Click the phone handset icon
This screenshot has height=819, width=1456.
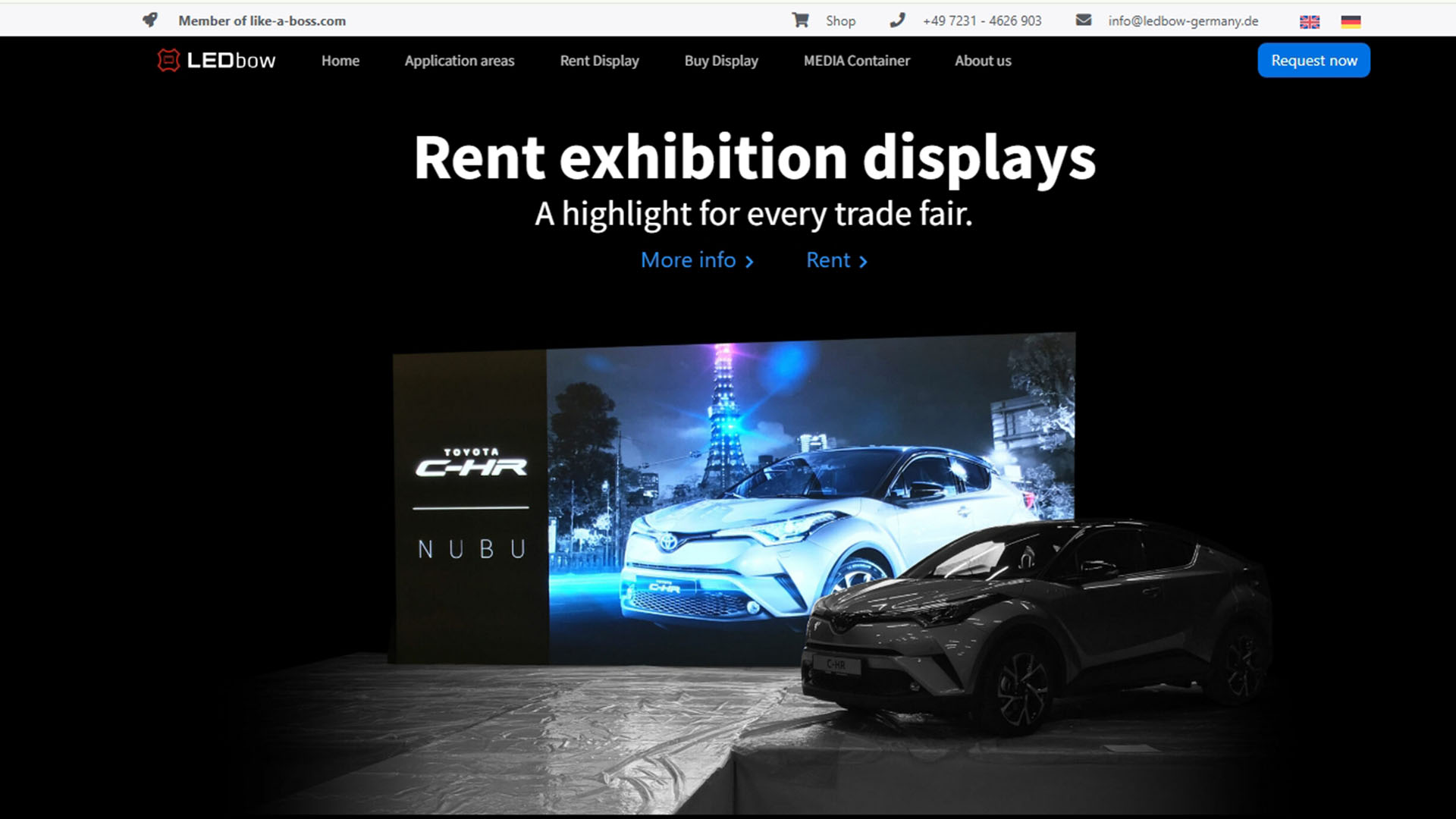897,20
